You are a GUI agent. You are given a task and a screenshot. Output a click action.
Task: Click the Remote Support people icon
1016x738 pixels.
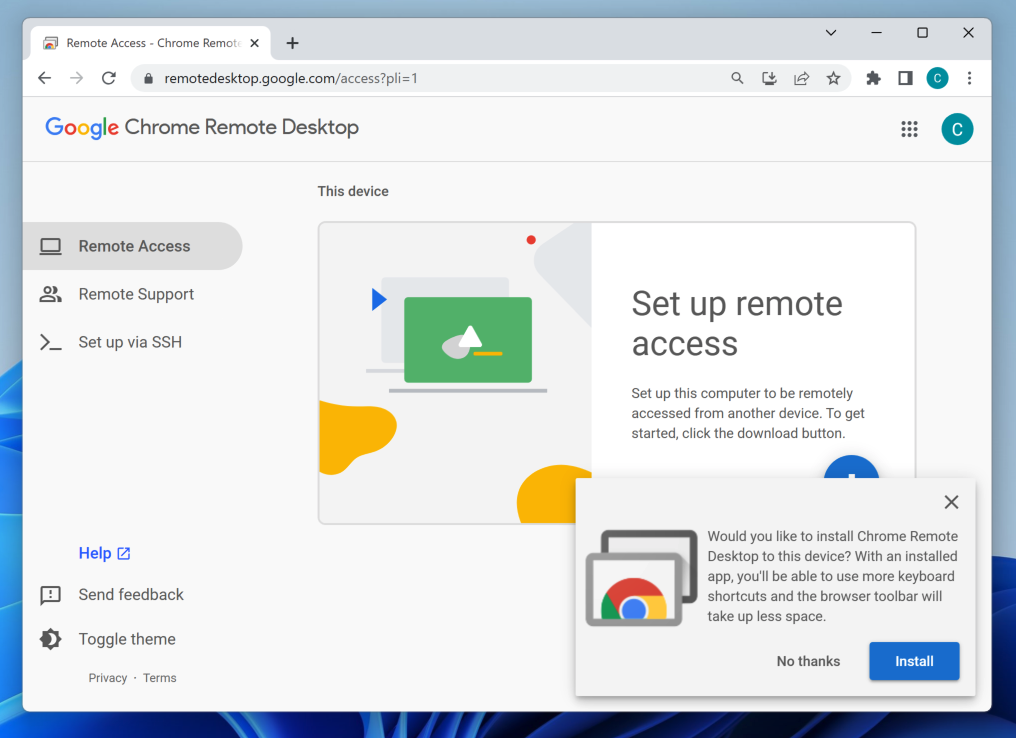[51, 294]
